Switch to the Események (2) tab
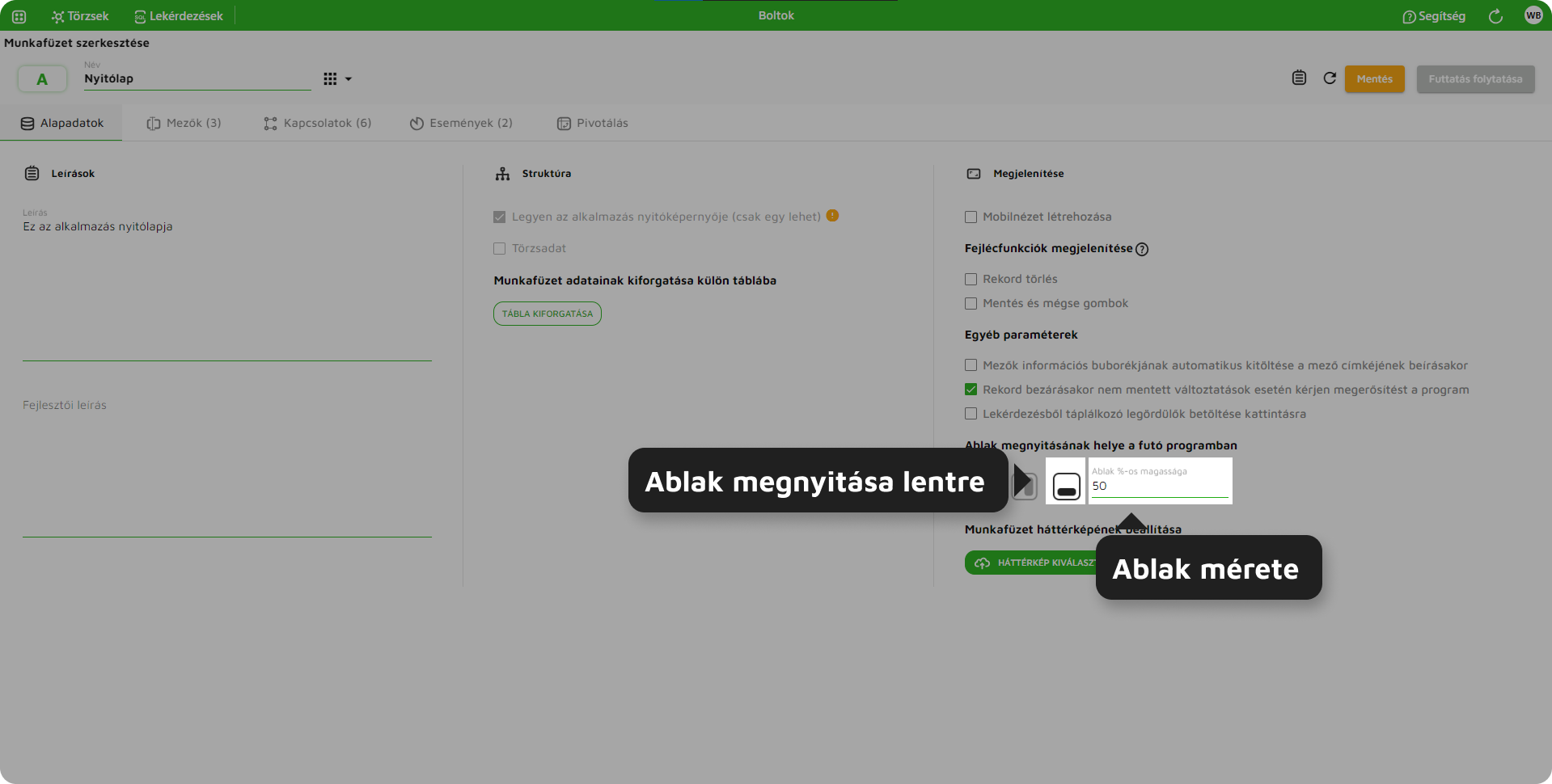This screenshot has width=1552, height=784. tap(461, 123)
